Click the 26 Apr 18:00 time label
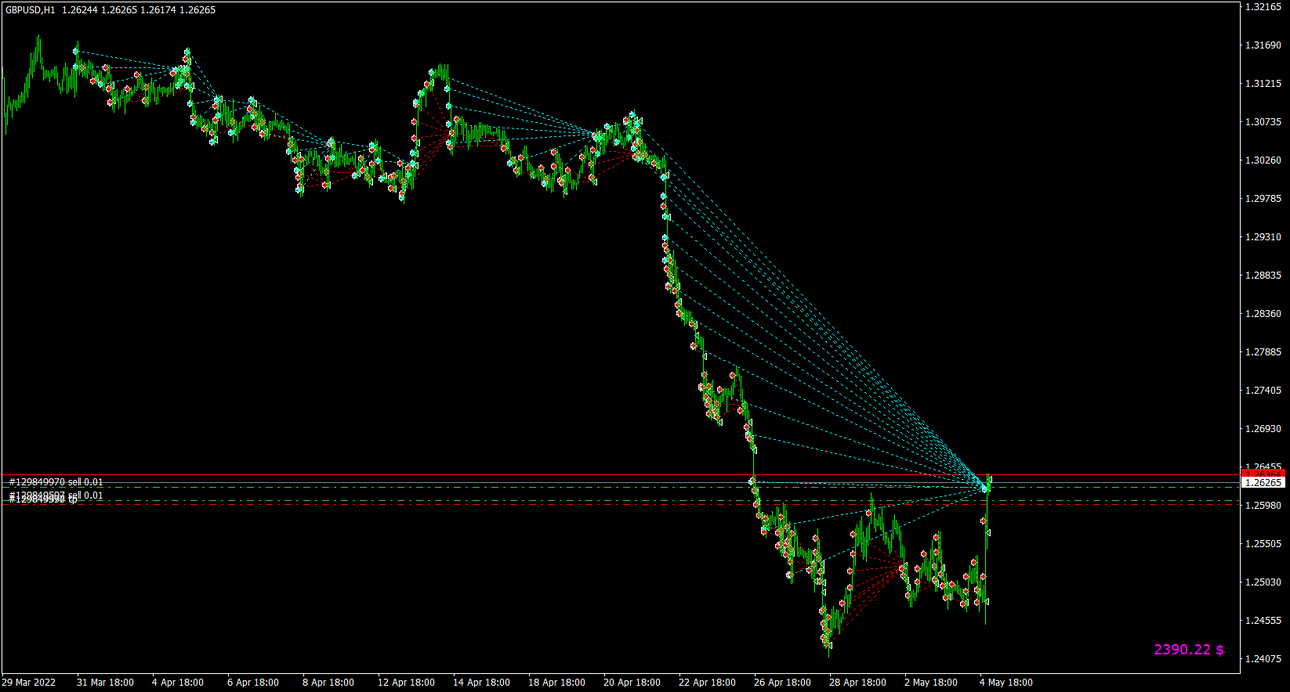 782,683
